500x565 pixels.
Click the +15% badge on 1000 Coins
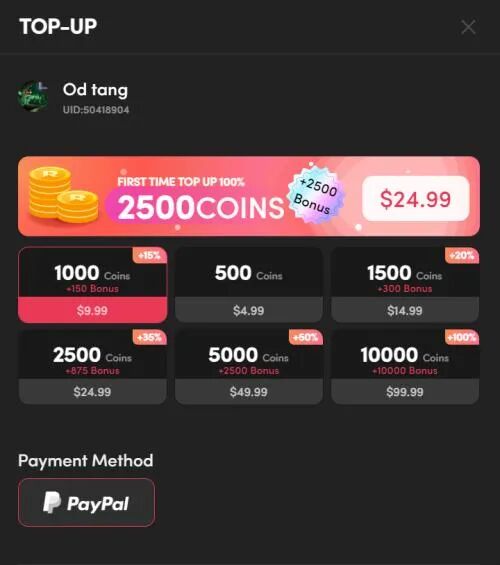(149, 255)
